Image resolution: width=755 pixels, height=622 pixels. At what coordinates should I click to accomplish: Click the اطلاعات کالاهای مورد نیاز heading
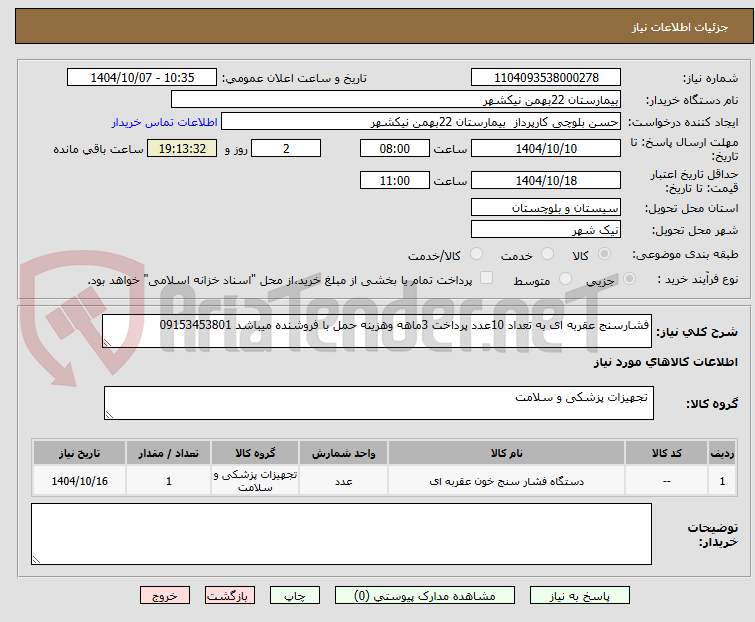click(665, 363)
